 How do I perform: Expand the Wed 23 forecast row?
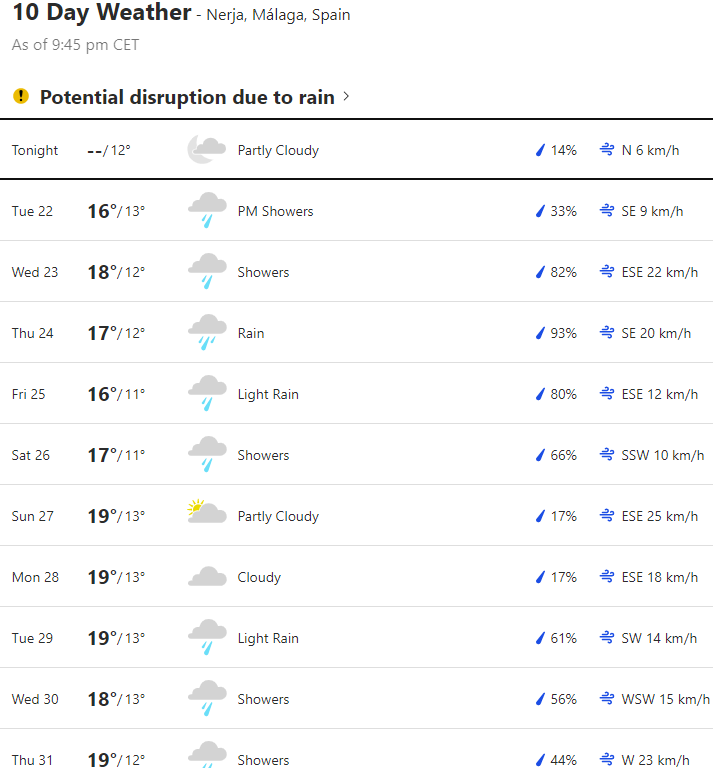356,272
